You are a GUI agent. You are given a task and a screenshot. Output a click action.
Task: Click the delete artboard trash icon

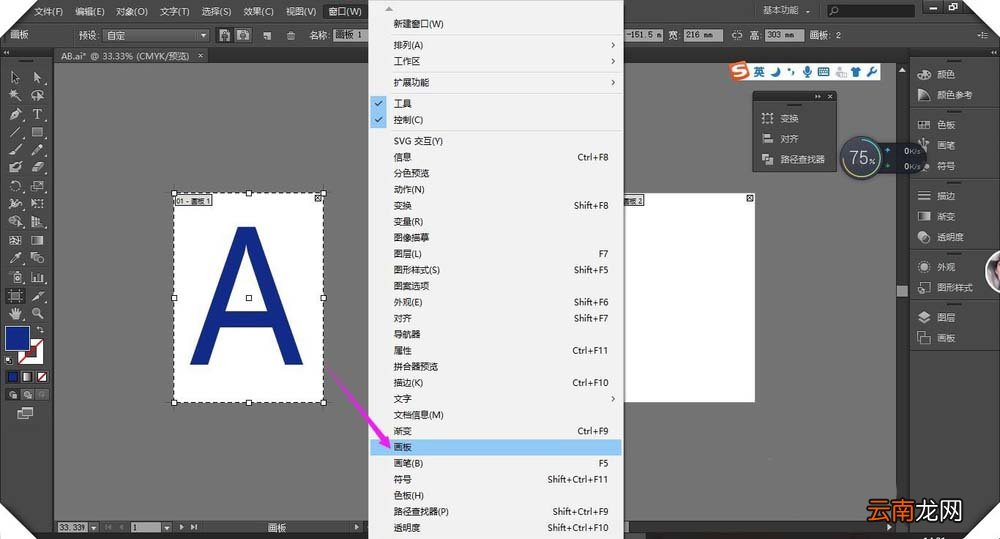[x=290, y=36]
